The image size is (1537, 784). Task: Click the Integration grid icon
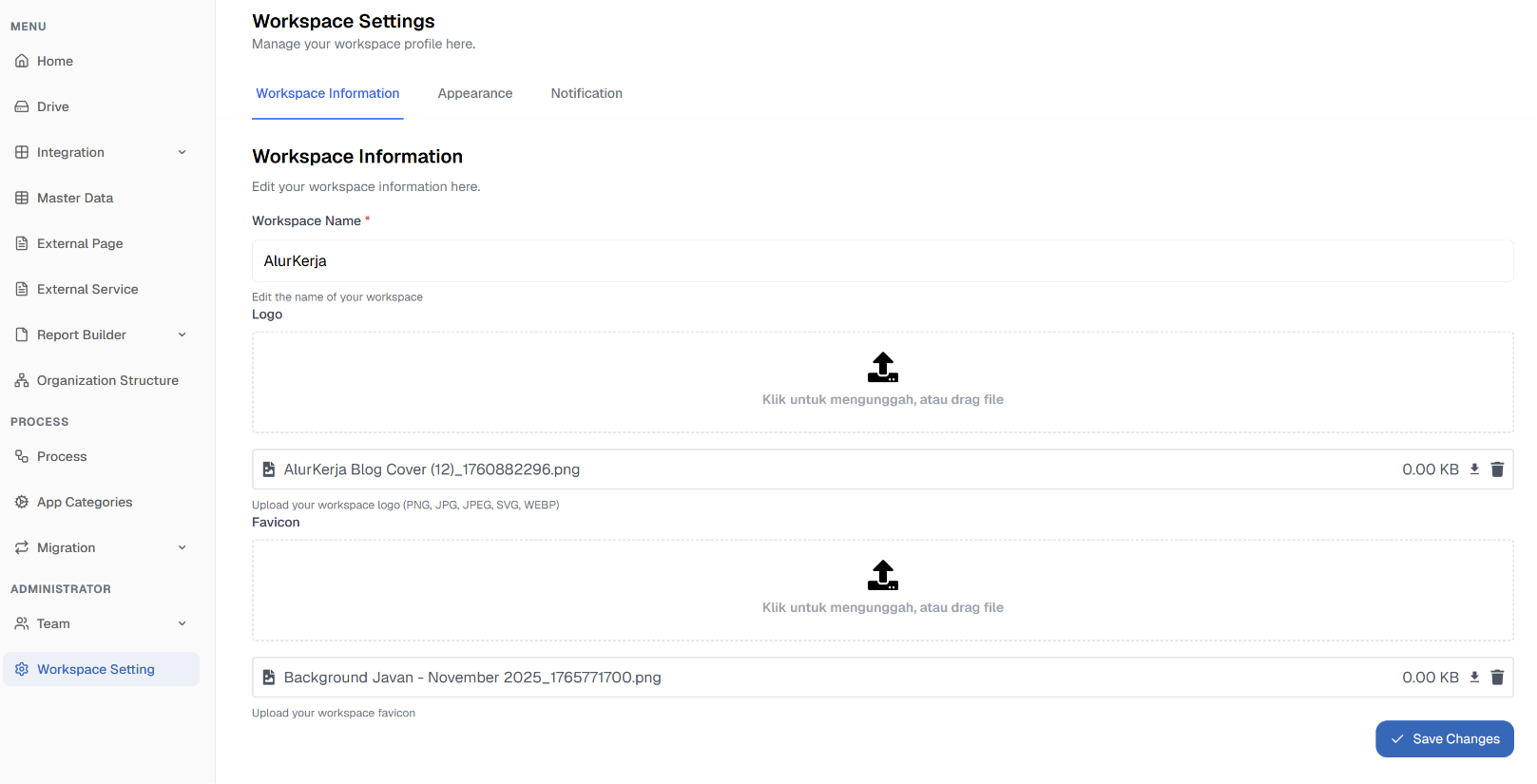point(22,152)
